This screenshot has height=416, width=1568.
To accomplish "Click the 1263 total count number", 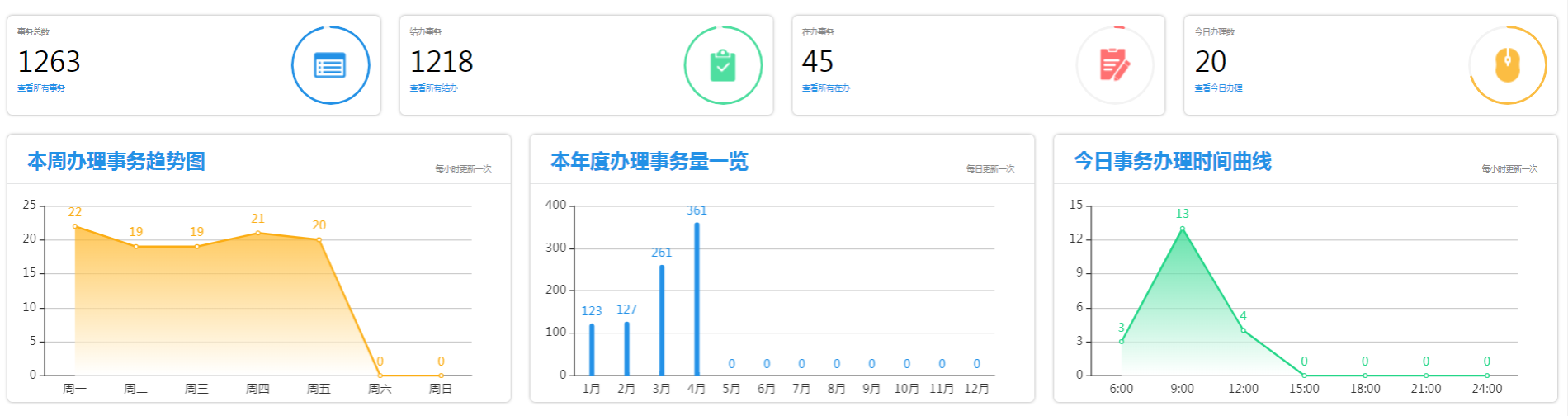I will click(x=49, y=62).
